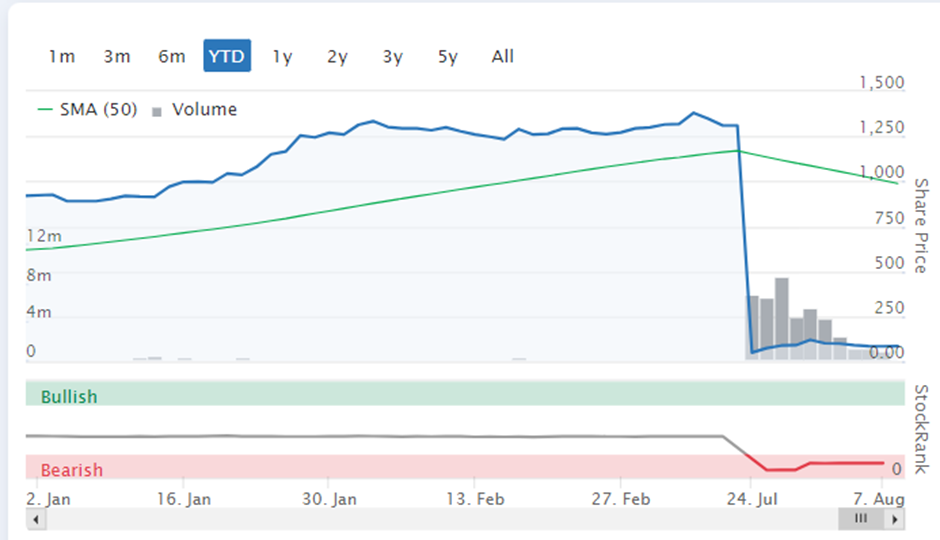The width and height of the screenshot is (940, 540).
Task: Click the Share Price axis title
Action: (x=921, y=225)
